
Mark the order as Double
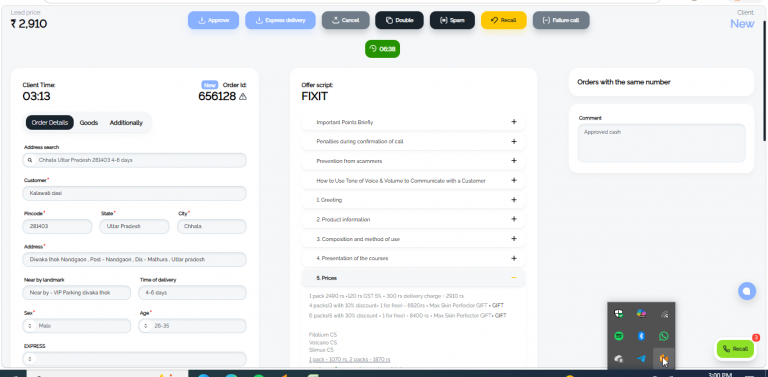(399, 20)
